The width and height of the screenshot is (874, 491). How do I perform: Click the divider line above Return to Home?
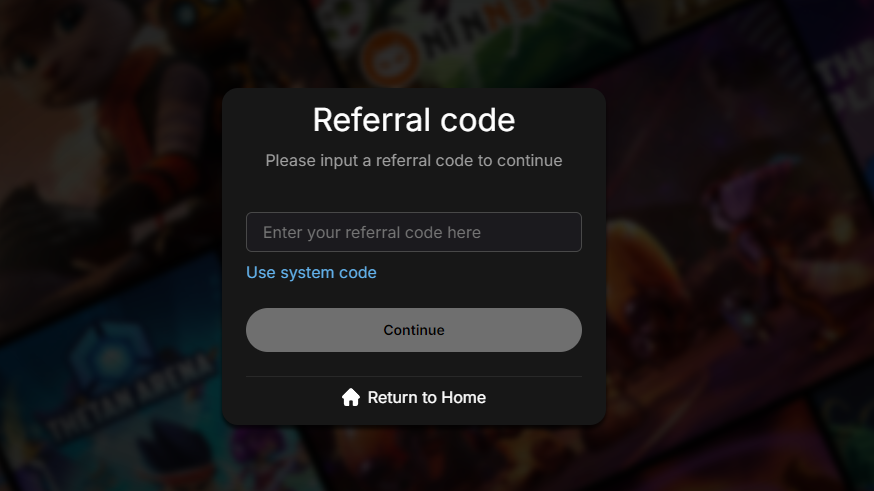[414, 376]
